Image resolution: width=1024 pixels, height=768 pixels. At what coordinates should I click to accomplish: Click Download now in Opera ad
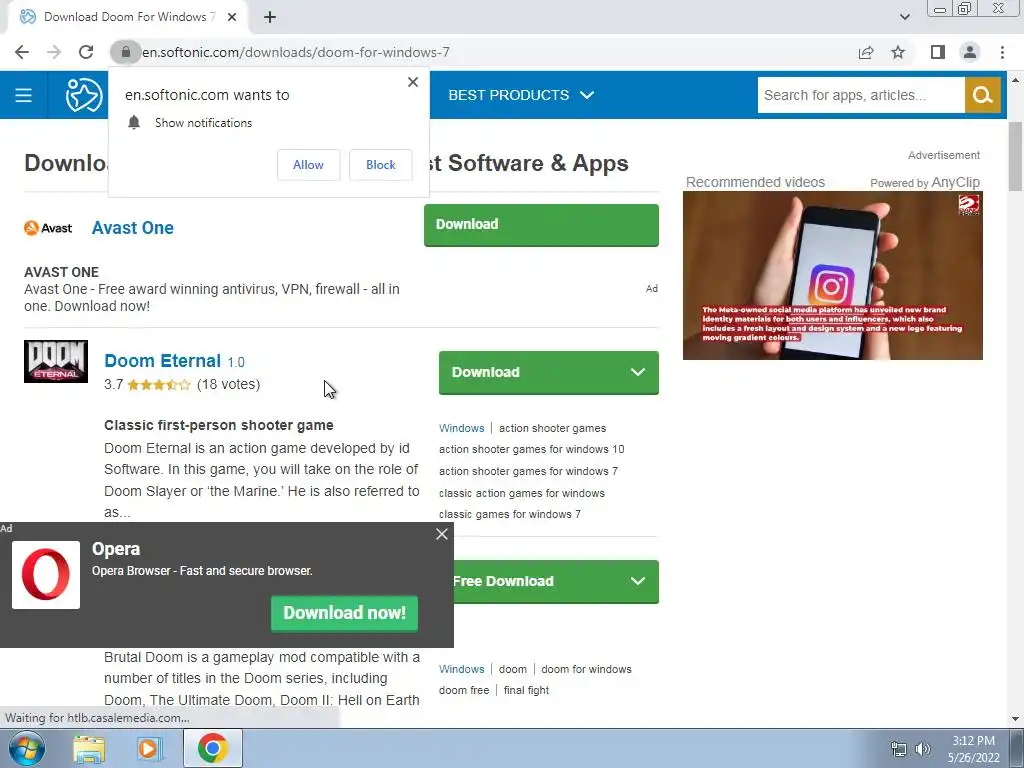tap(344, 613)
